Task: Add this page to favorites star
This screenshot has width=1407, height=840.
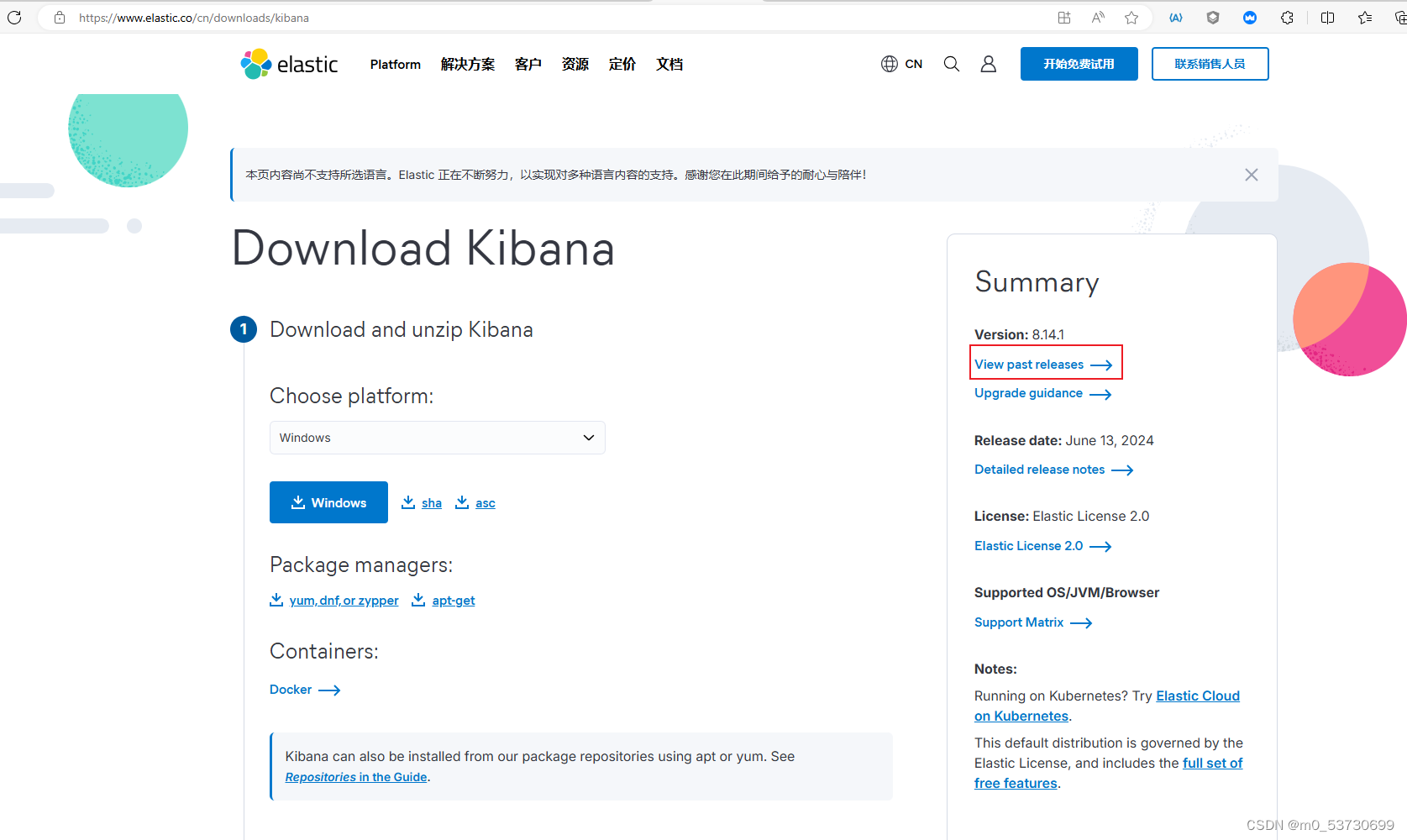Action: click(1131, 17)
